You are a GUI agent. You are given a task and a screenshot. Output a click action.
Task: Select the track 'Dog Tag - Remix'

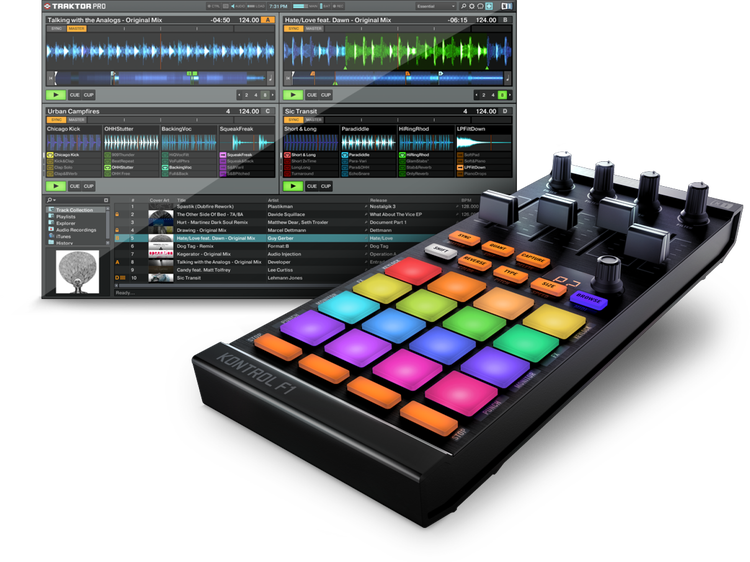(x=195, y=246)
